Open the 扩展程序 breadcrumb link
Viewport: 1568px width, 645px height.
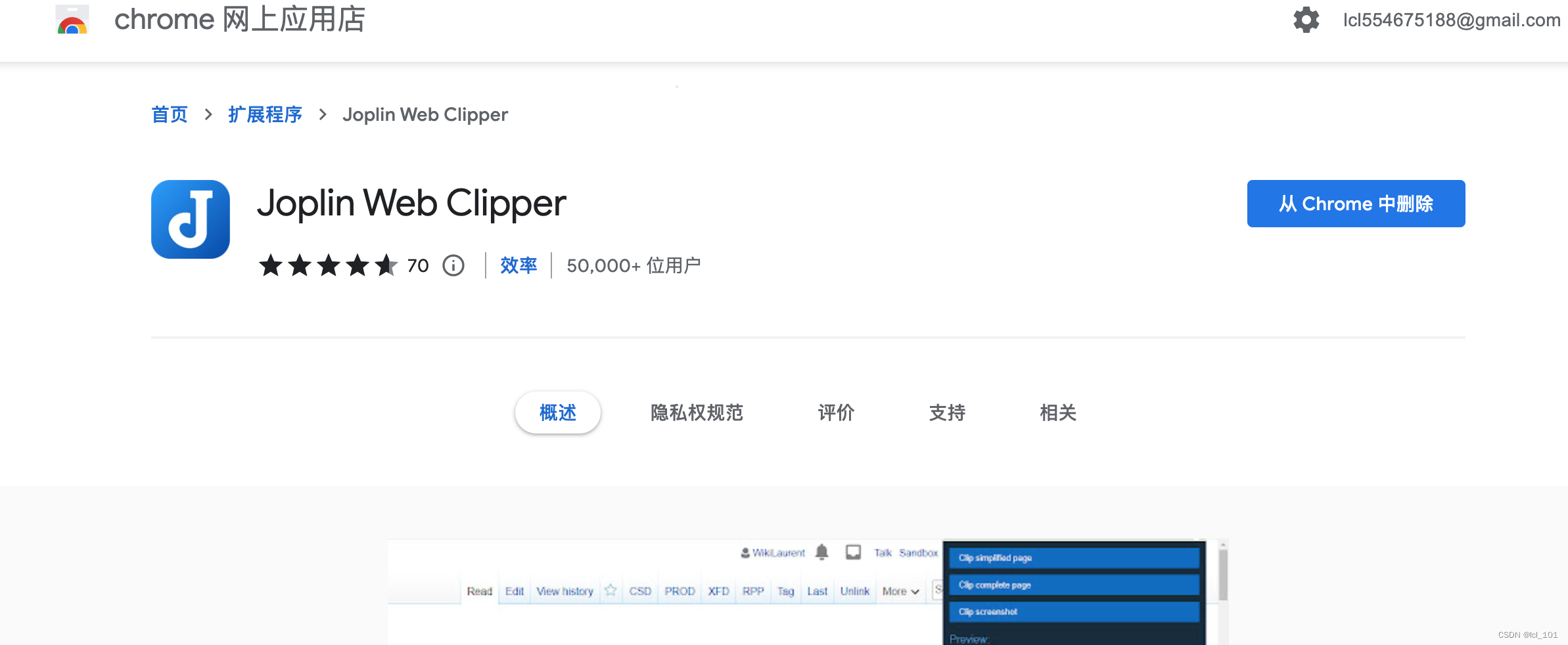(265, 114)
